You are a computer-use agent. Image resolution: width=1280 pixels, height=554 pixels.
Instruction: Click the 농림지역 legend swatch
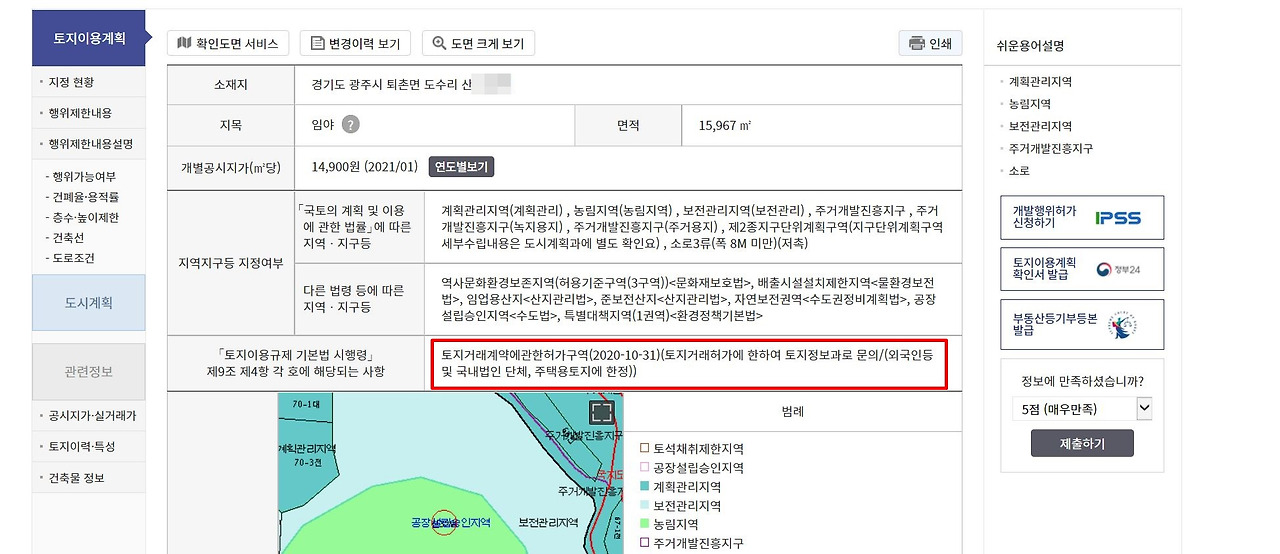(644, 524)
